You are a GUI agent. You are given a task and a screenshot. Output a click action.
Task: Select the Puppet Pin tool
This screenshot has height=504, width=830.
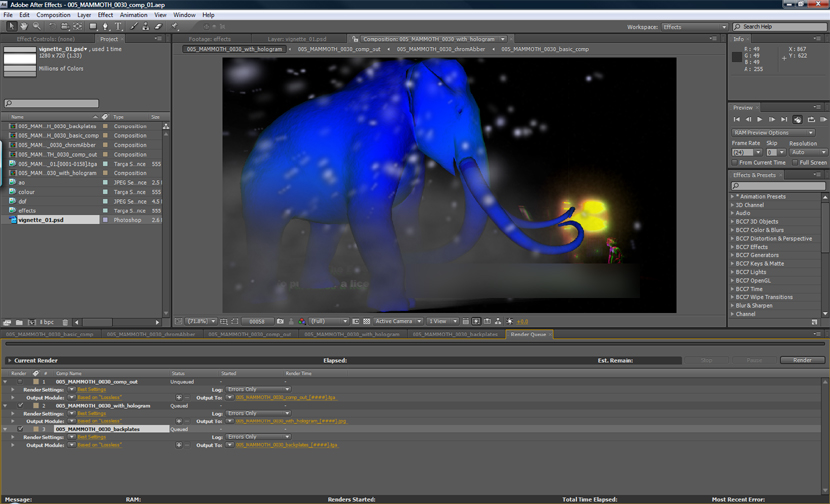(174, 26)
